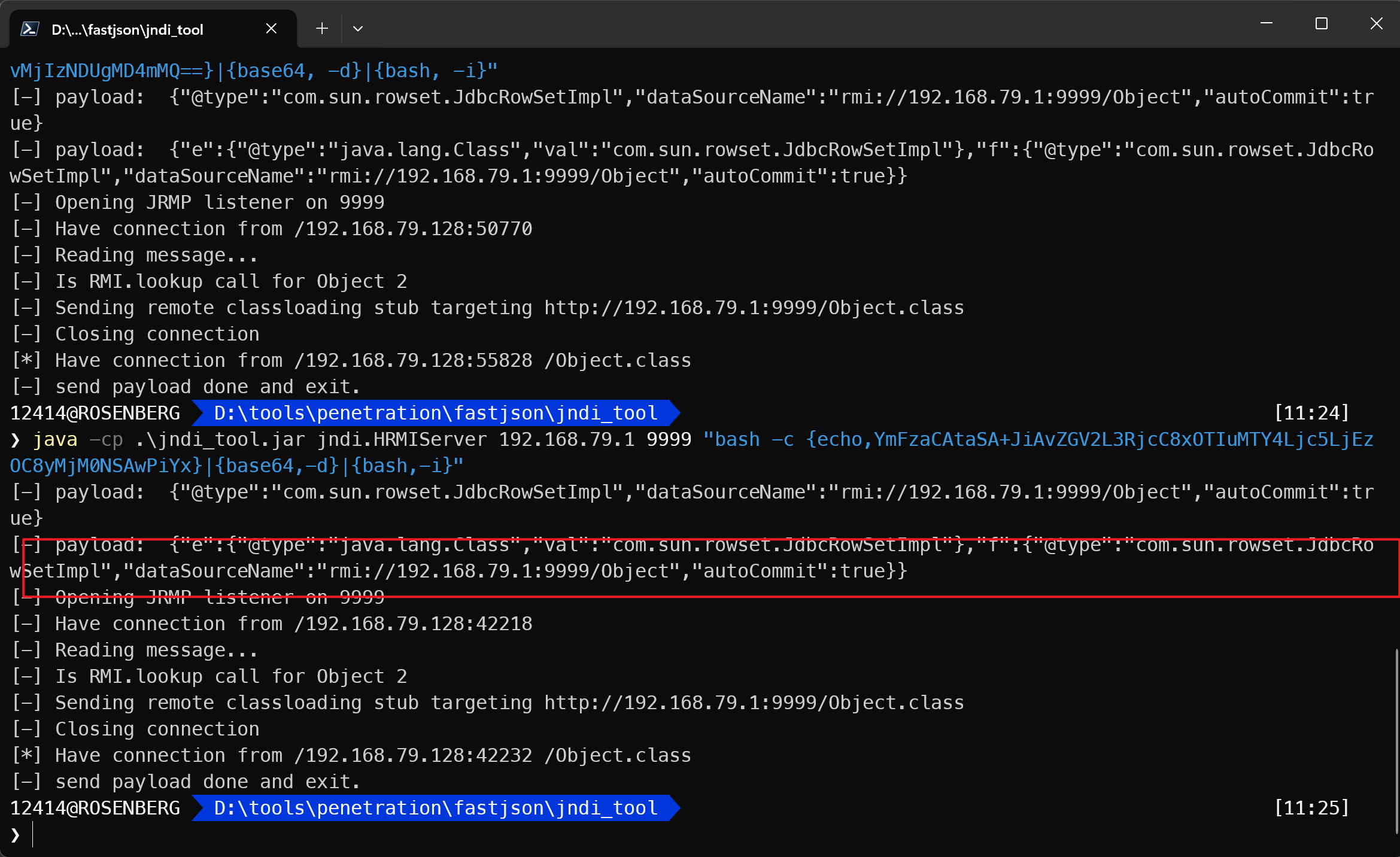Click the bottom prompt chevron symbol
This screenshot has height=857, width=1400.
16,835
